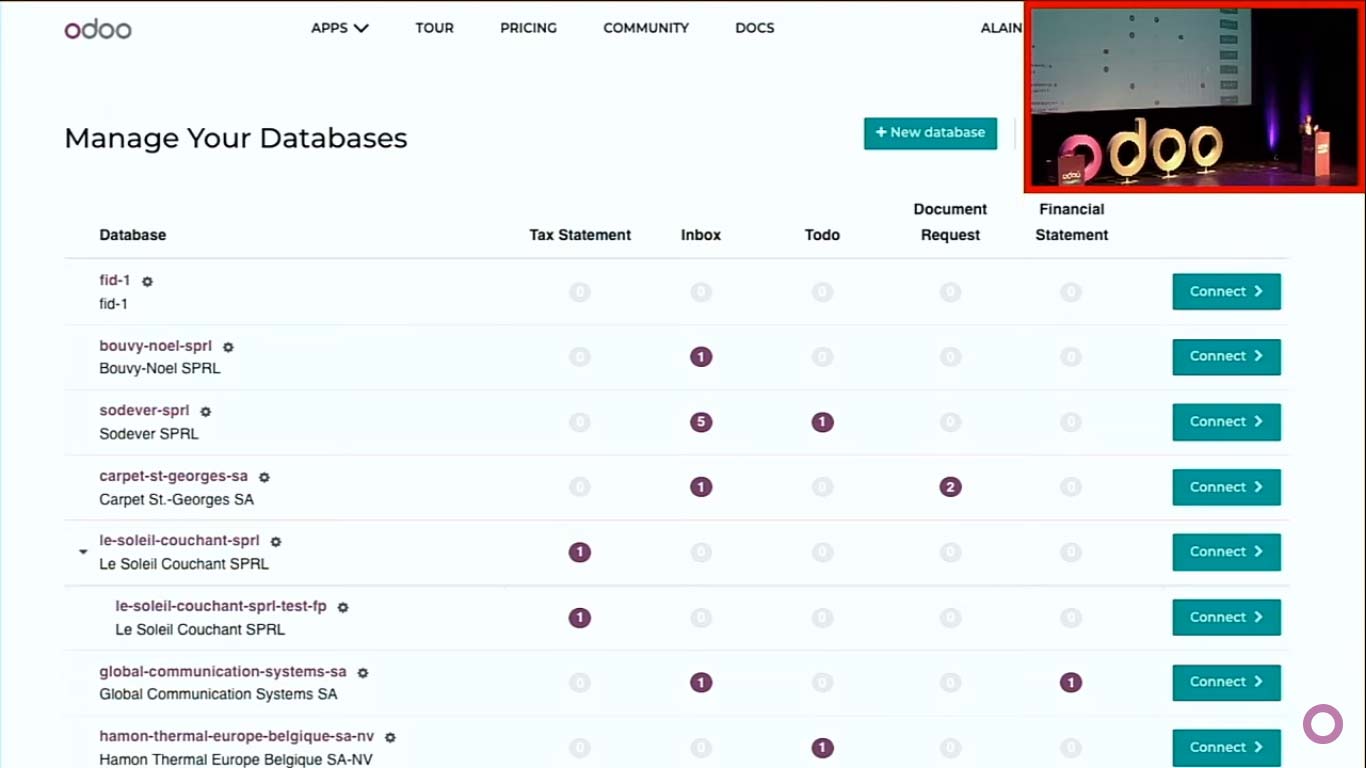Open the bouvy-noel-sprl link
Screen dimensions: 1366x768
pyautogui.click(x=156, y=346)
